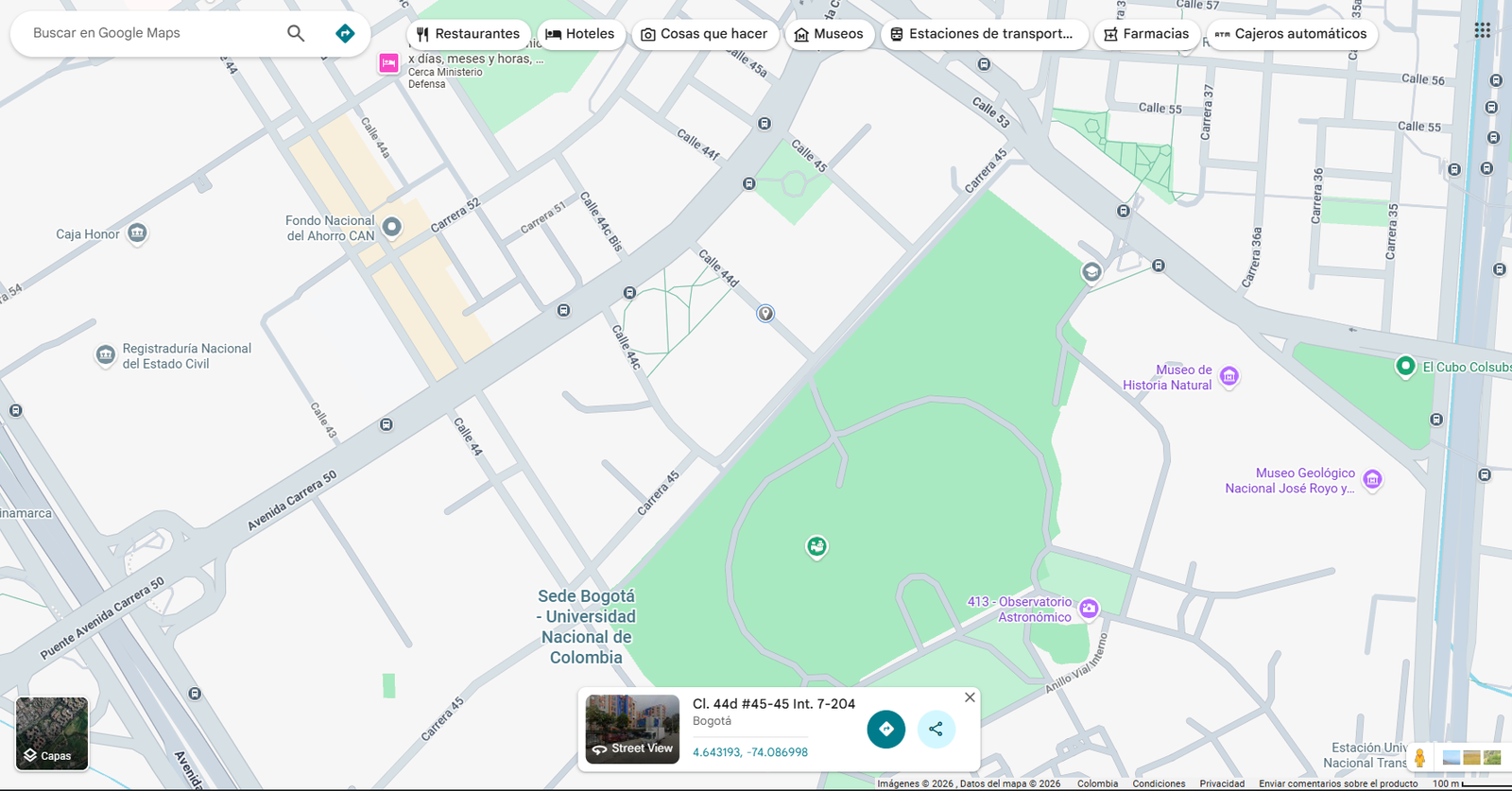Toggle the Capas layers view

pos(52,733)
